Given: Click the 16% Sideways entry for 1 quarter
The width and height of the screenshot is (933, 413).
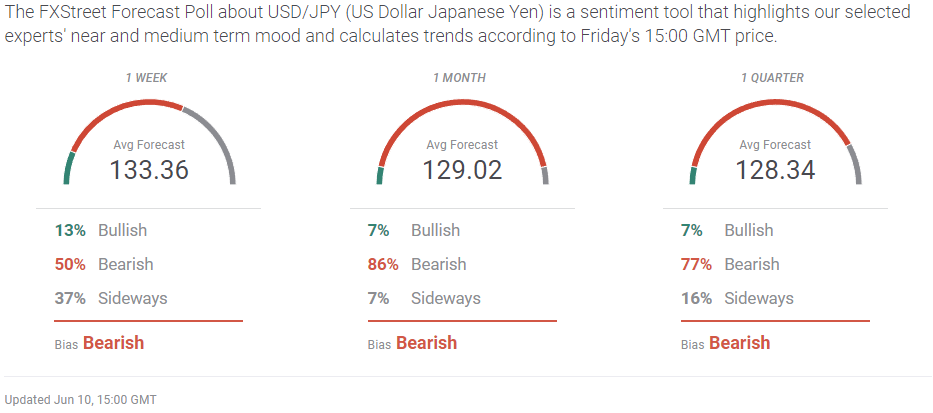Looking at the screenshot, I should 737,298.
